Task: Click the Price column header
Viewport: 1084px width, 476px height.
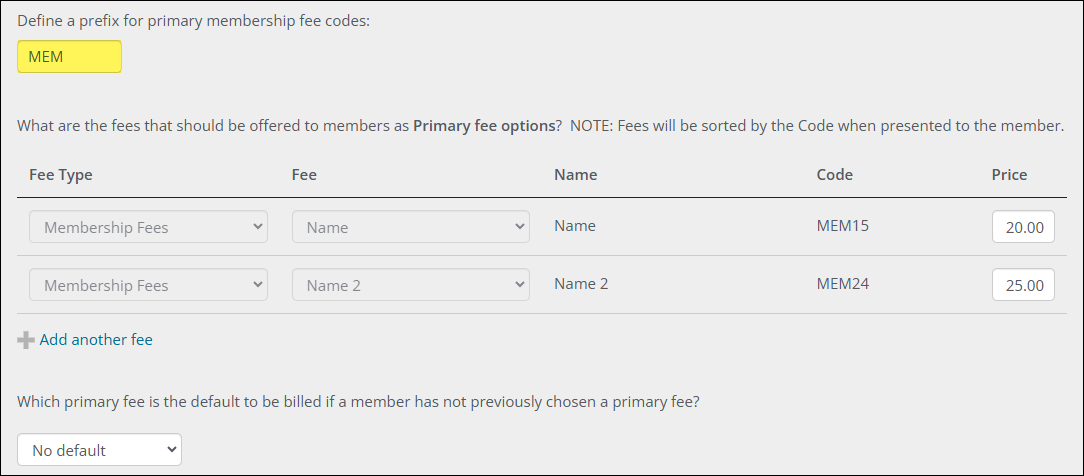Action: (x=1009, y=175)
